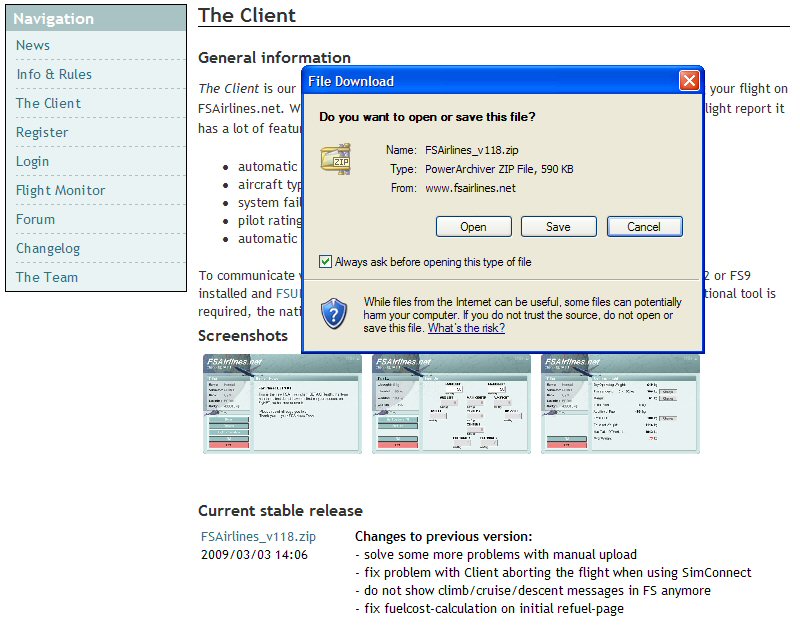
Task: Uncheck 'Always ask before opening this type of file'
Action: point(325,262)
